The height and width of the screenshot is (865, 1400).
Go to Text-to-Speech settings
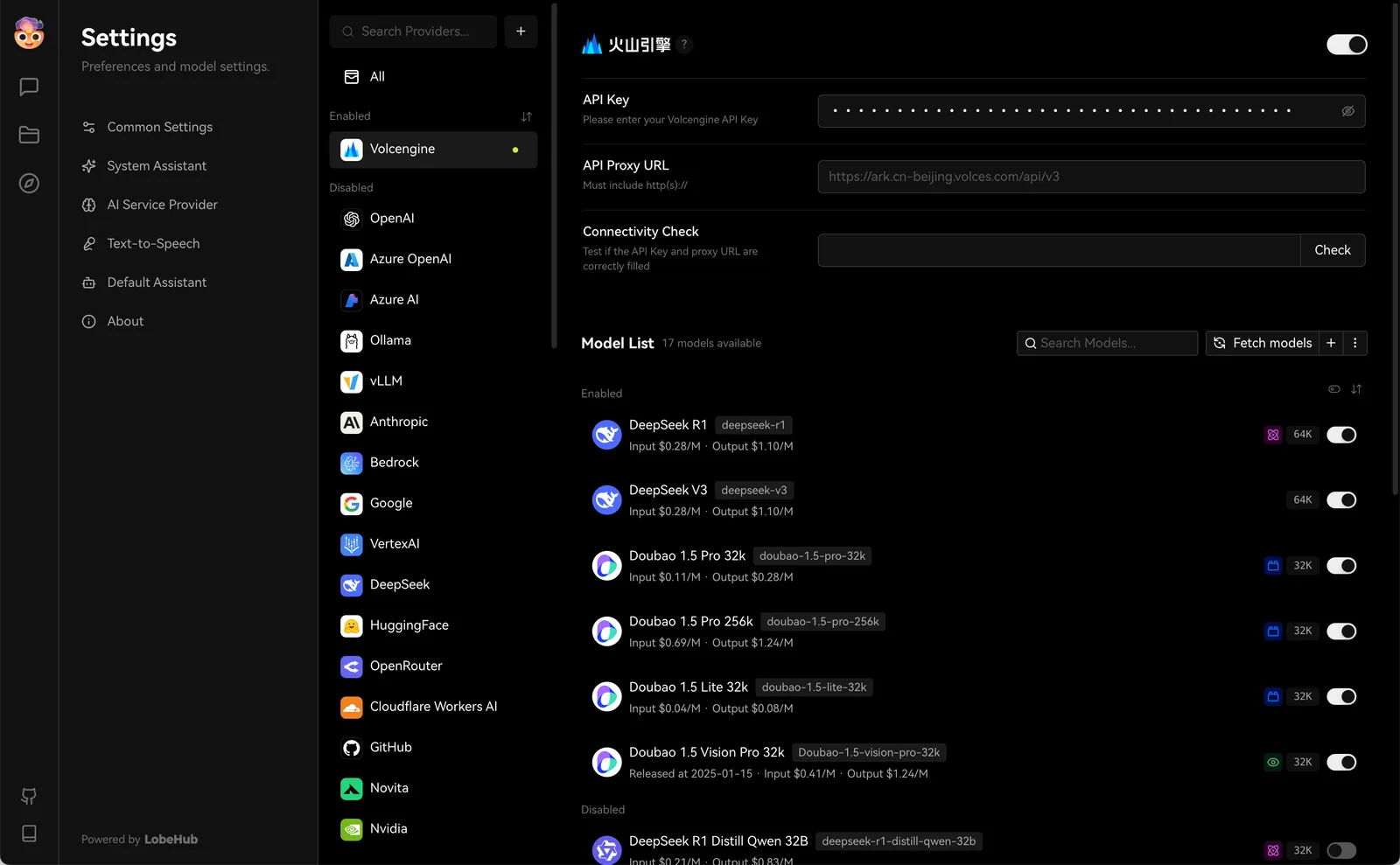[153, 244]
